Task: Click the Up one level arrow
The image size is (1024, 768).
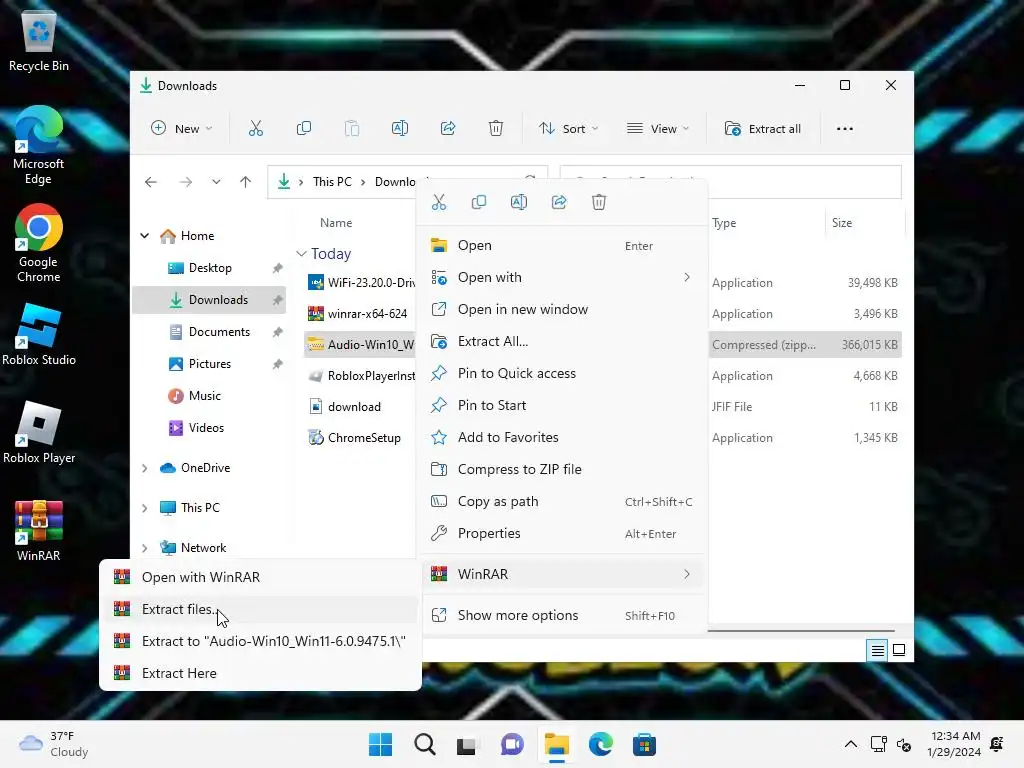Action: pyautogui.click(x=246, y=182)
